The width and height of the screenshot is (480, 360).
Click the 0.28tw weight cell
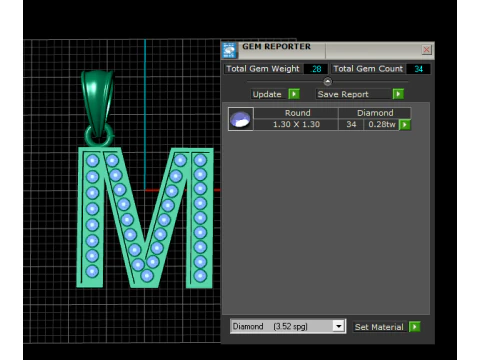click(x=382, y=124)
